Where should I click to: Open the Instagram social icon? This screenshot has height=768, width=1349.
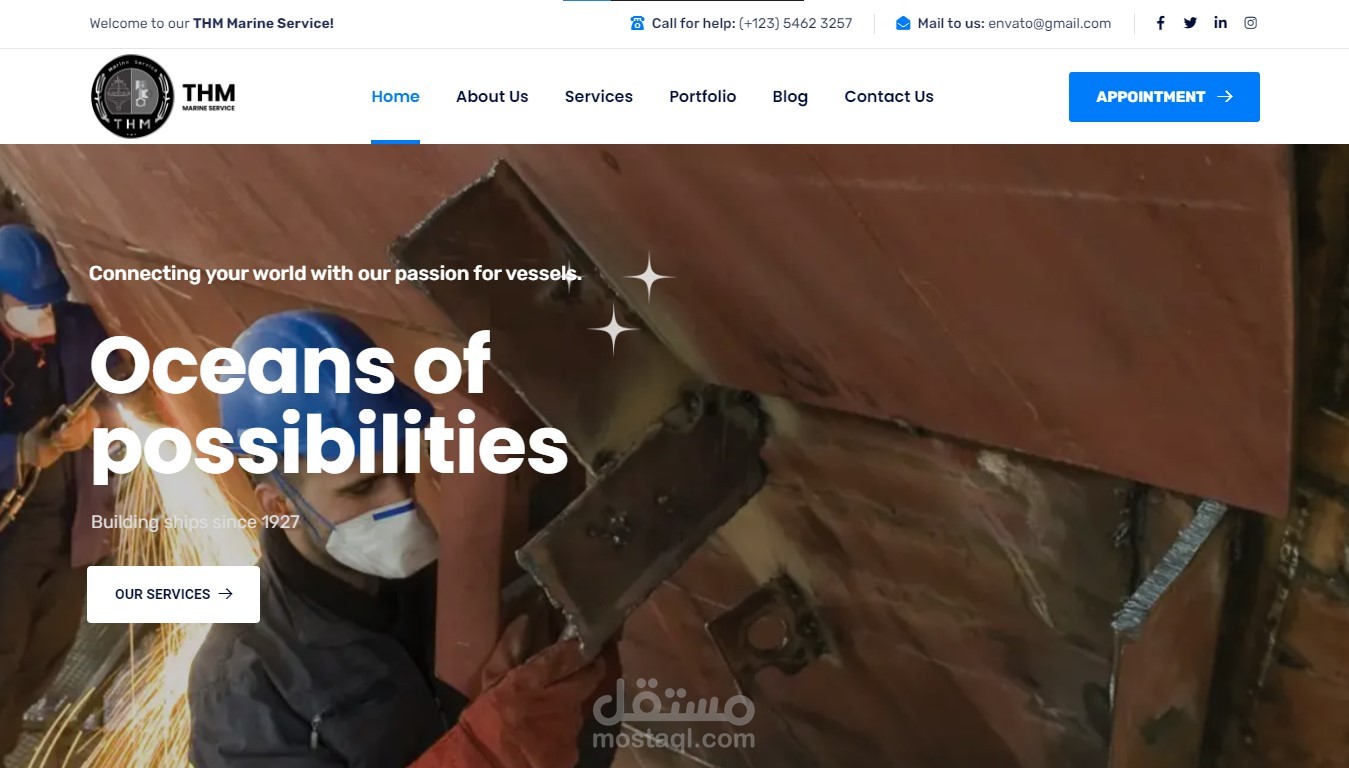(1250, 23)
